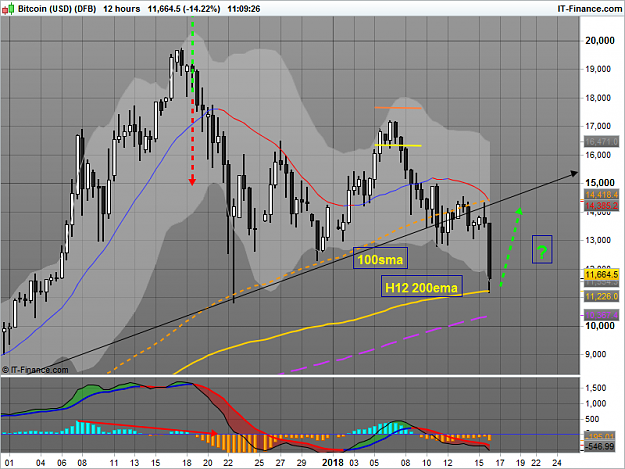
Task: Click the 19,000 price axis label
Action: click(598, 69)
